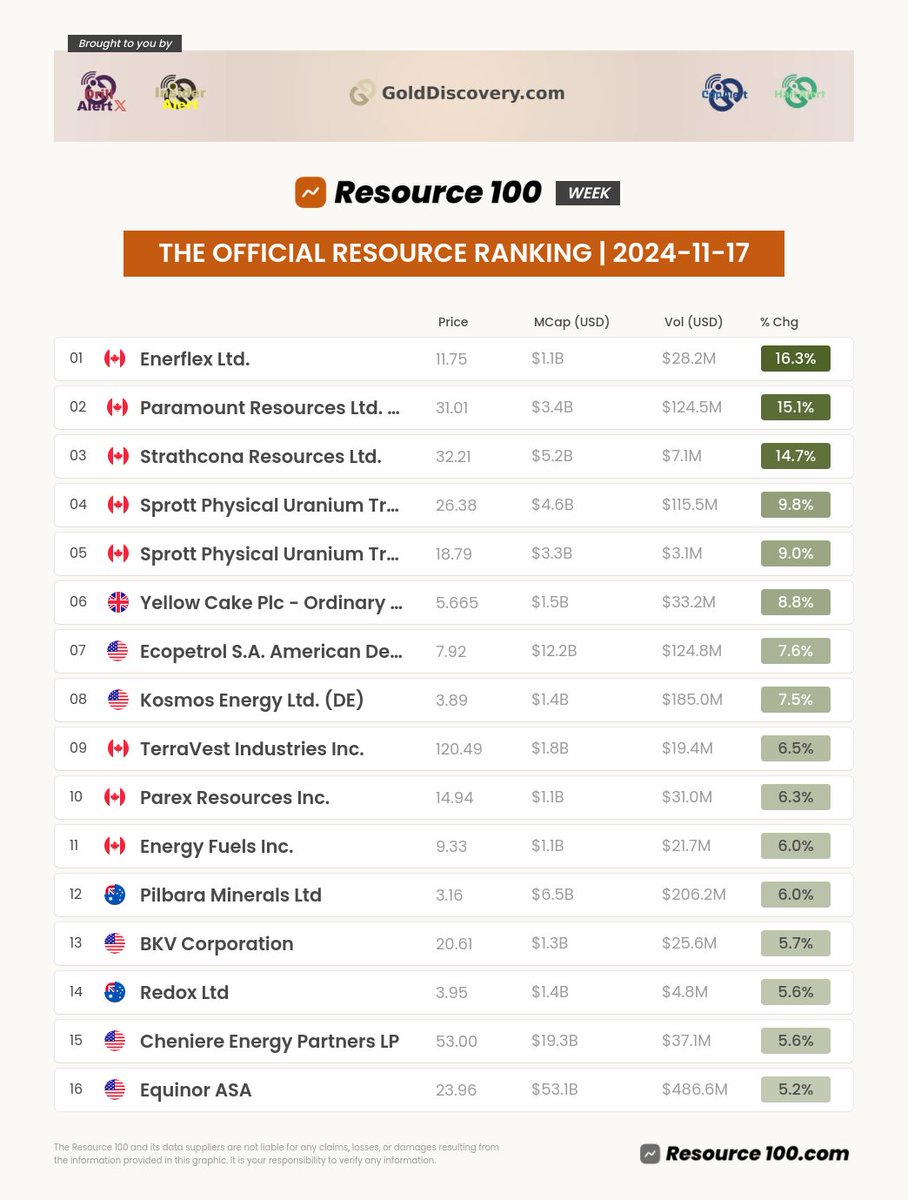Open the Resource 100.com footer link

click(745, 1154)
